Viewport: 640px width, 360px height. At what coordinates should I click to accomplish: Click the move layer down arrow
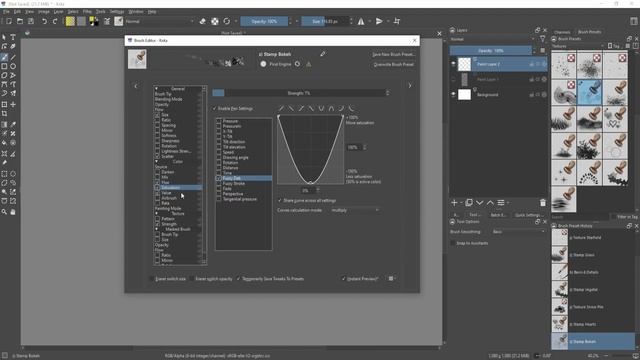tap(480, 202)
